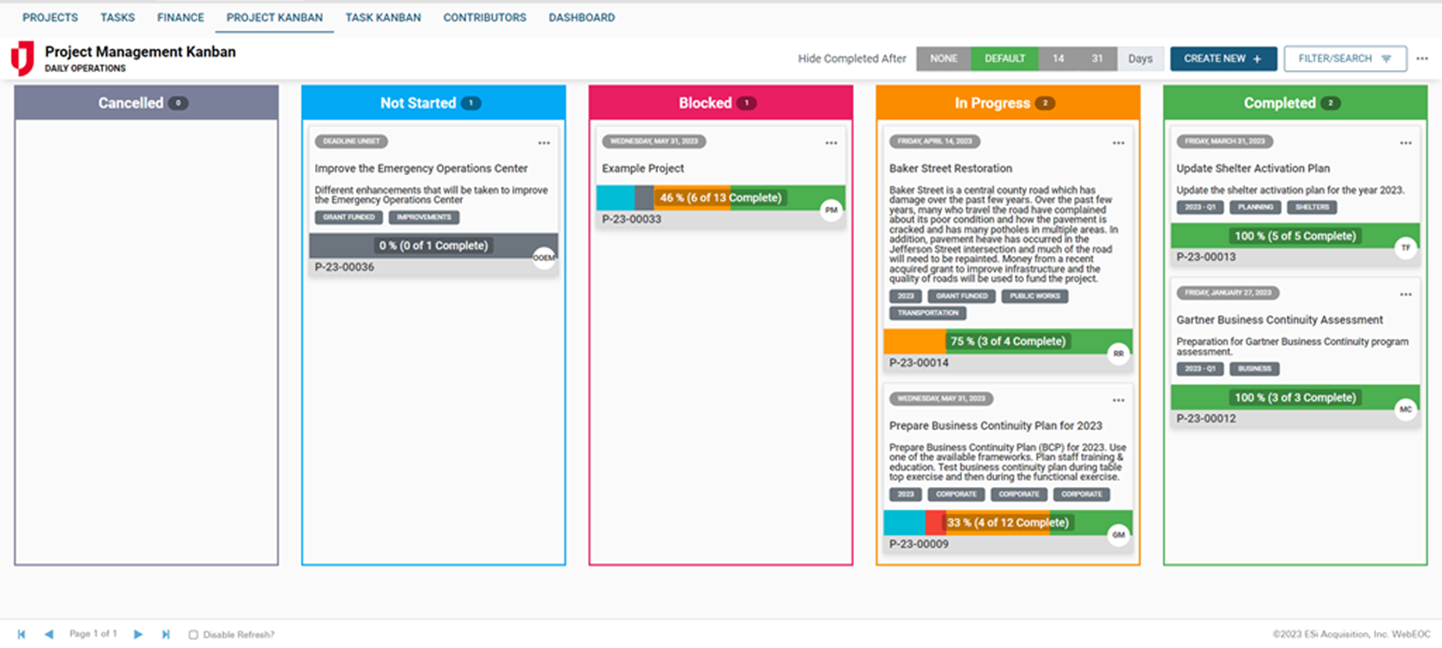Click the previous-page arrow icon
This screenshot has height=648, width=1442.
pos(48,633)
